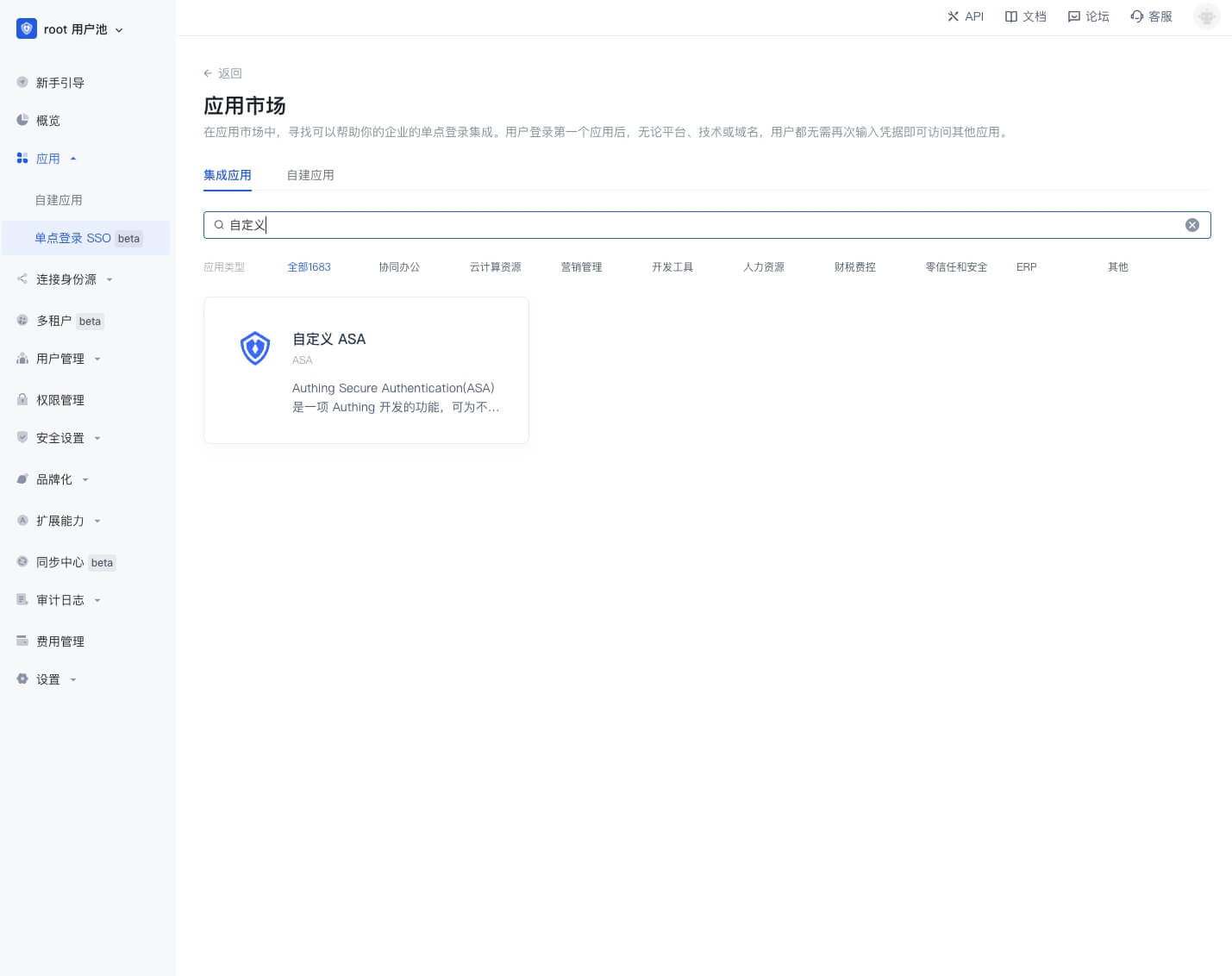Expand the 设置 sidebar group
1232x976 pixels.
48,679
